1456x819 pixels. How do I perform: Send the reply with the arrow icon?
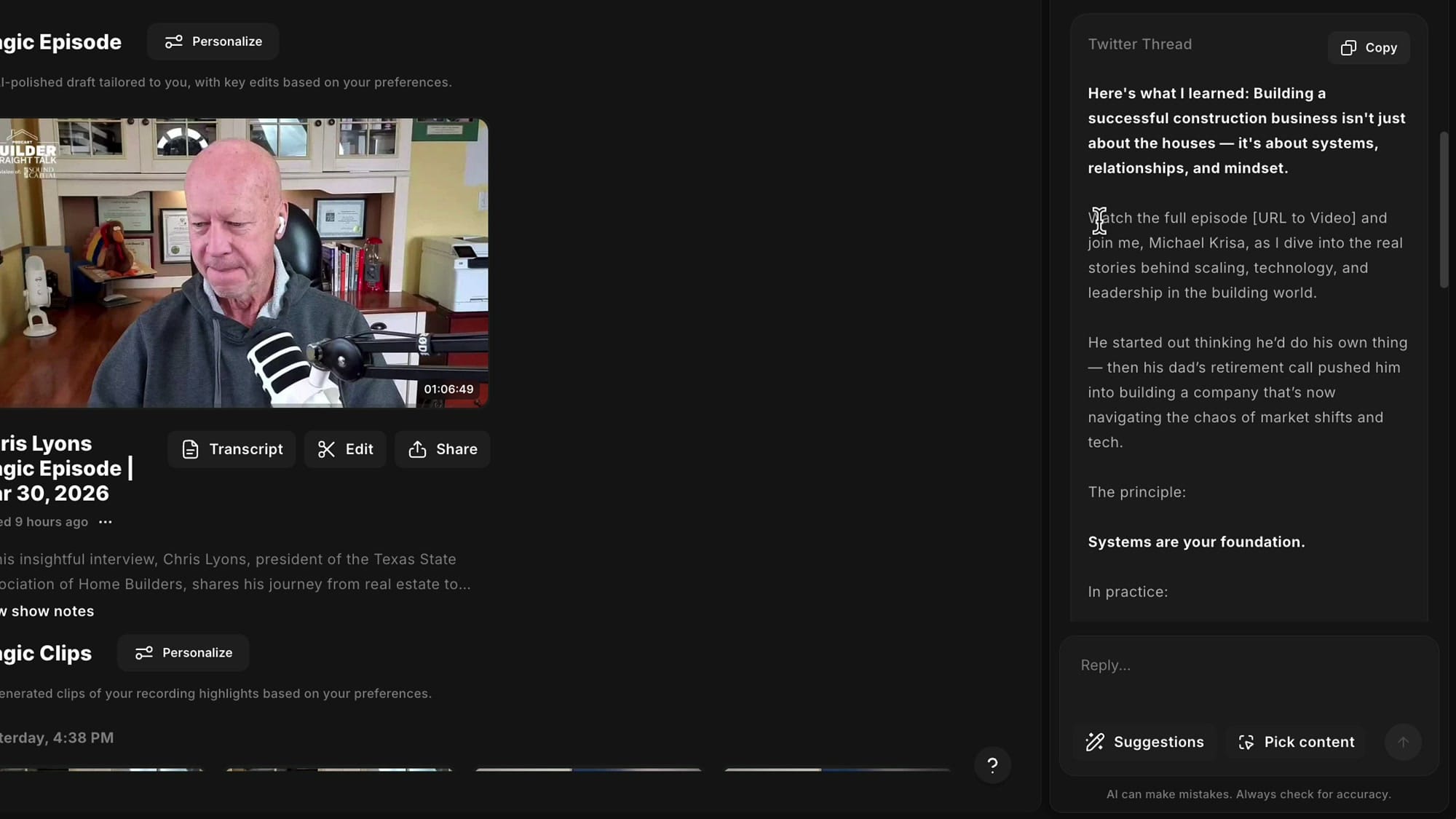coord(1403,742)
